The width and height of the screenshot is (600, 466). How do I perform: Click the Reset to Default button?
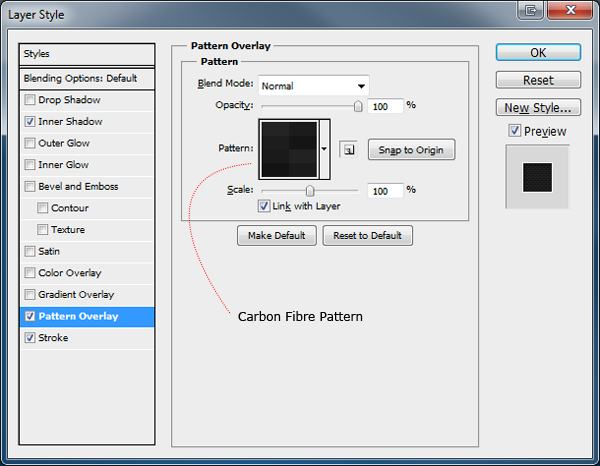tap(367, 235)
